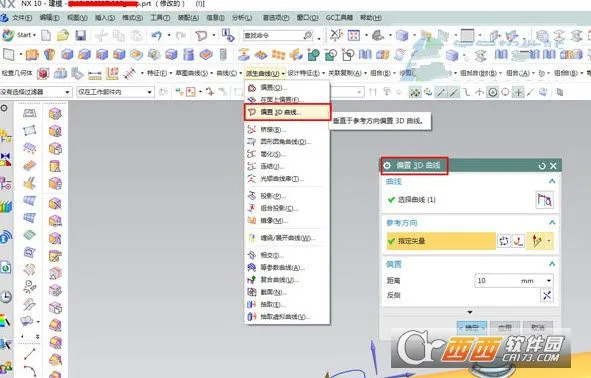The image size is (591, 378).
Task: Click the Fit view icon in toolbar
Action: click(x=354, y=35)
